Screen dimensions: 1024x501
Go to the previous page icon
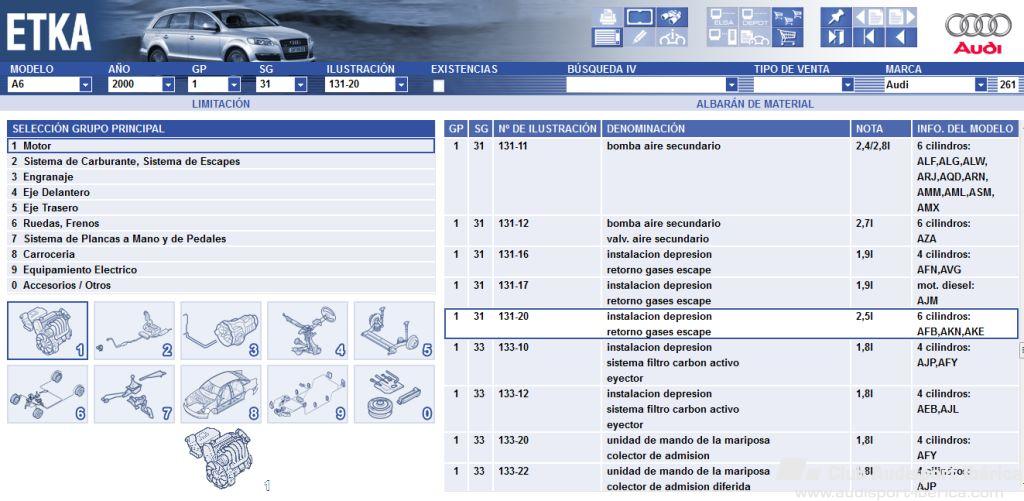tap(869, 17)
